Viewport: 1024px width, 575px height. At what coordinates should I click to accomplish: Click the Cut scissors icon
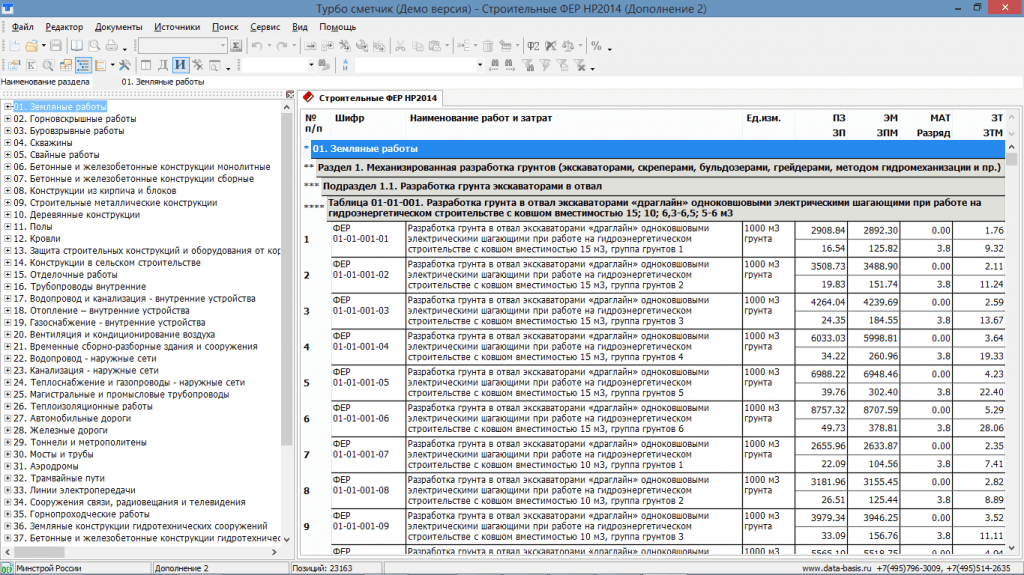[400, 46]
